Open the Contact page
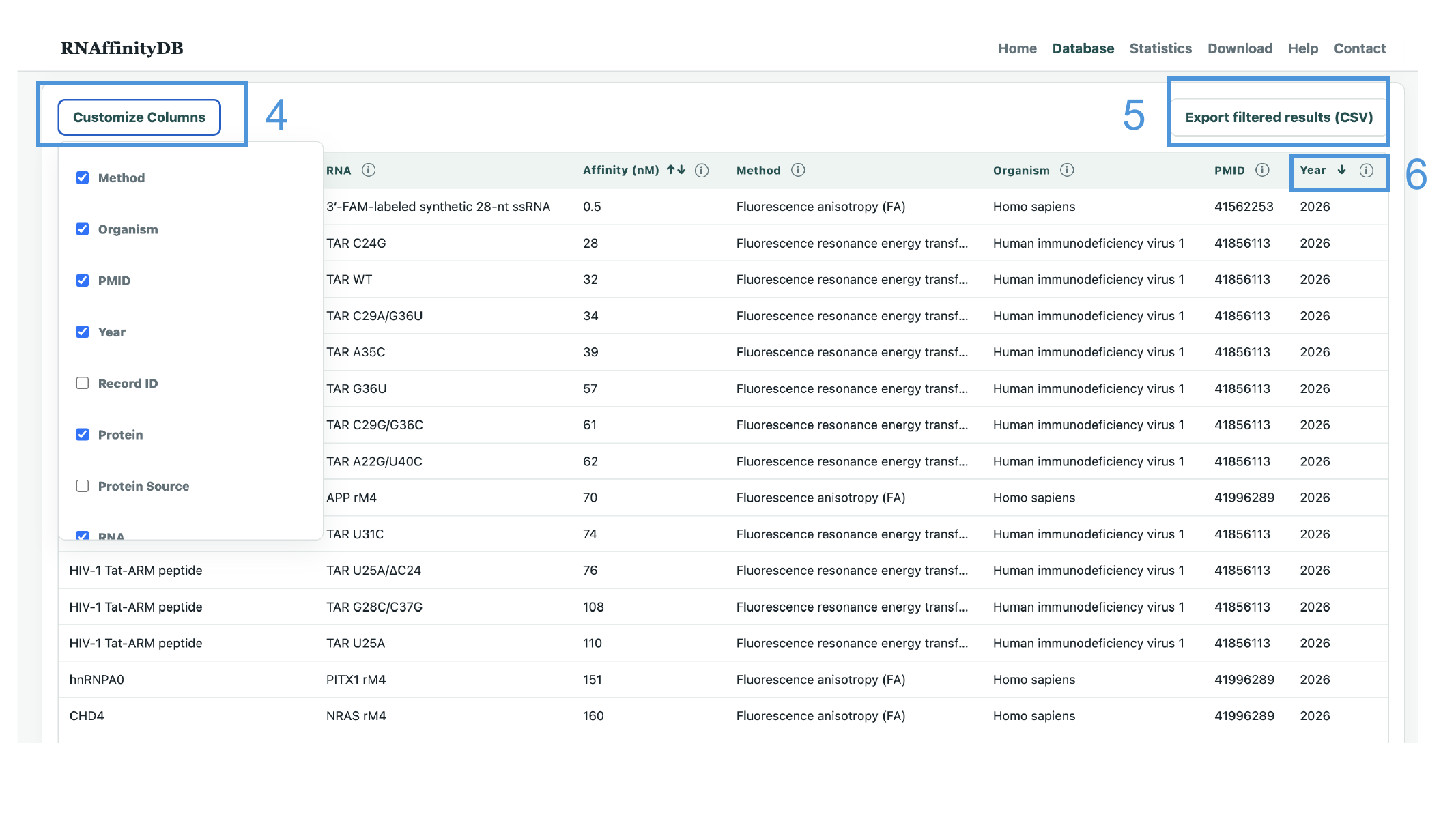Viewport: 1456px width, 819px height. [1360, 48]
